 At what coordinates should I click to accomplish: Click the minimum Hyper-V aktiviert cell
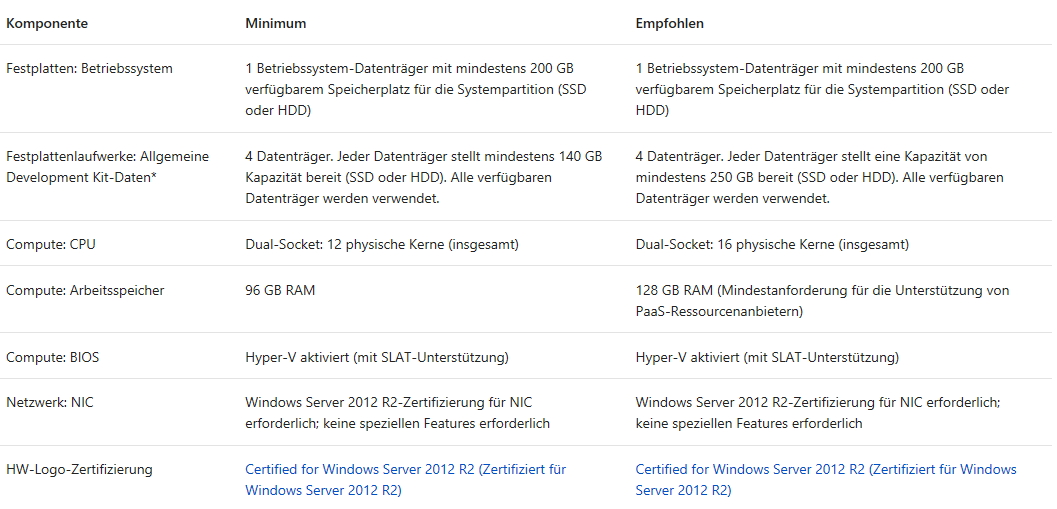click(377, 357)
